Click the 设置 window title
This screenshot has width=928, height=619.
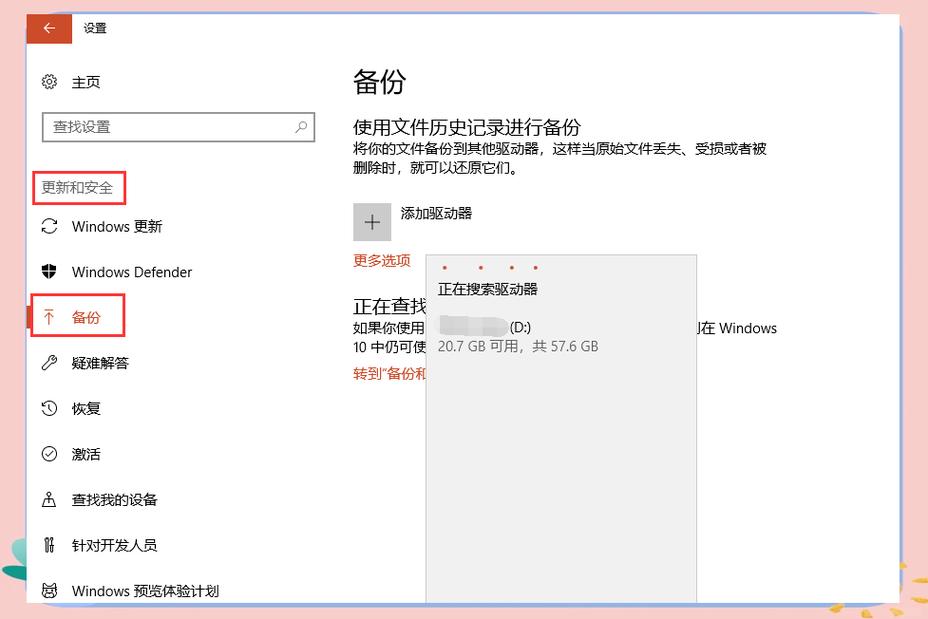pos(95,28)
